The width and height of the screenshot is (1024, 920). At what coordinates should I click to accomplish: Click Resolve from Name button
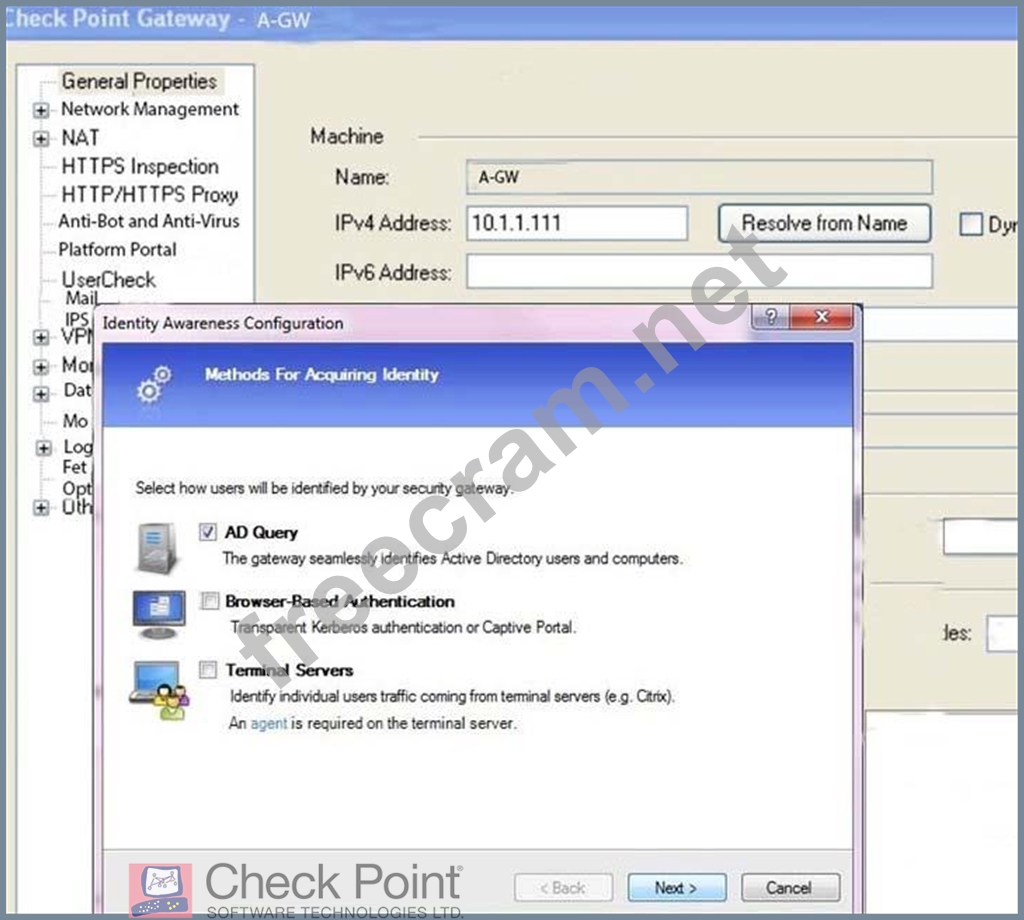824,223
